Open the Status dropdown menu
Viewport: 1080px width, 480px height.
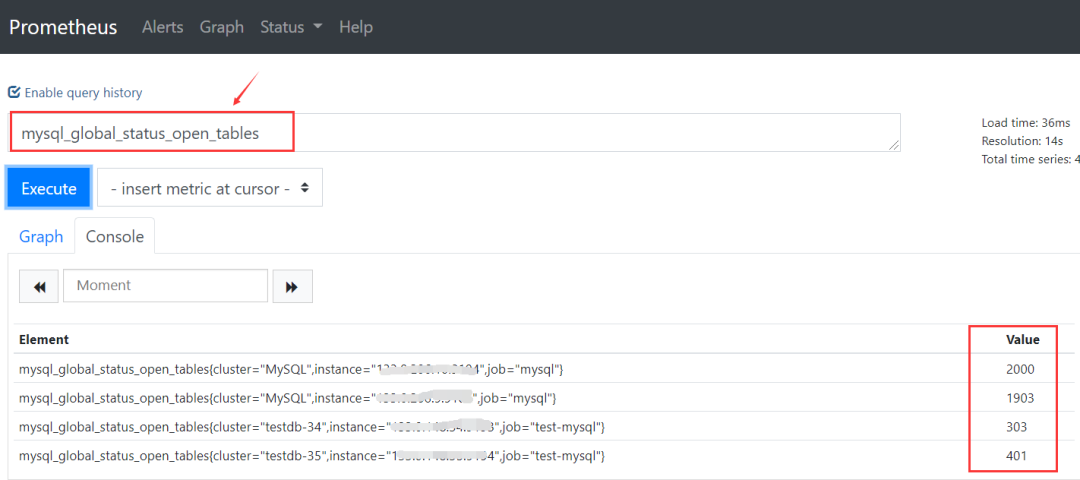pos(291,27)
